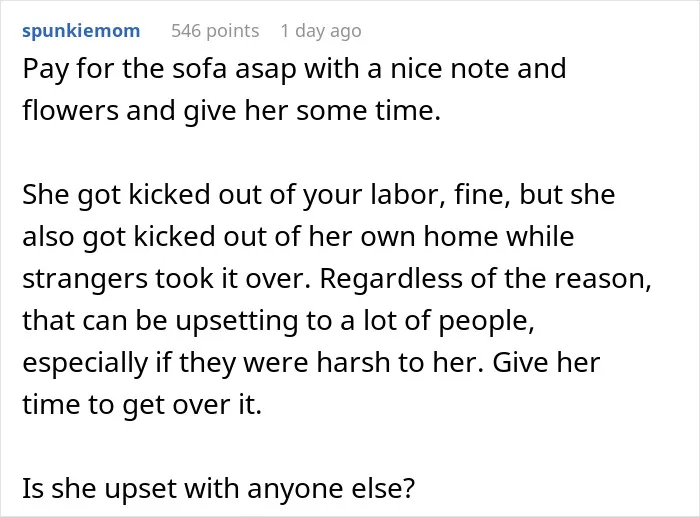Click the line starting 'Pay for the sofa'
700x517 pixels.
[294, 69]
